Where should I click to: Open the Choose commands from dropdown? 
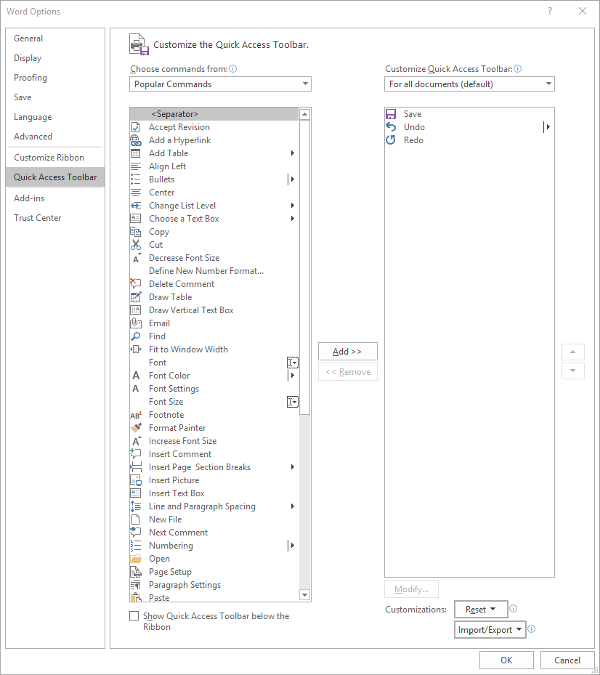tap(220, 84)
